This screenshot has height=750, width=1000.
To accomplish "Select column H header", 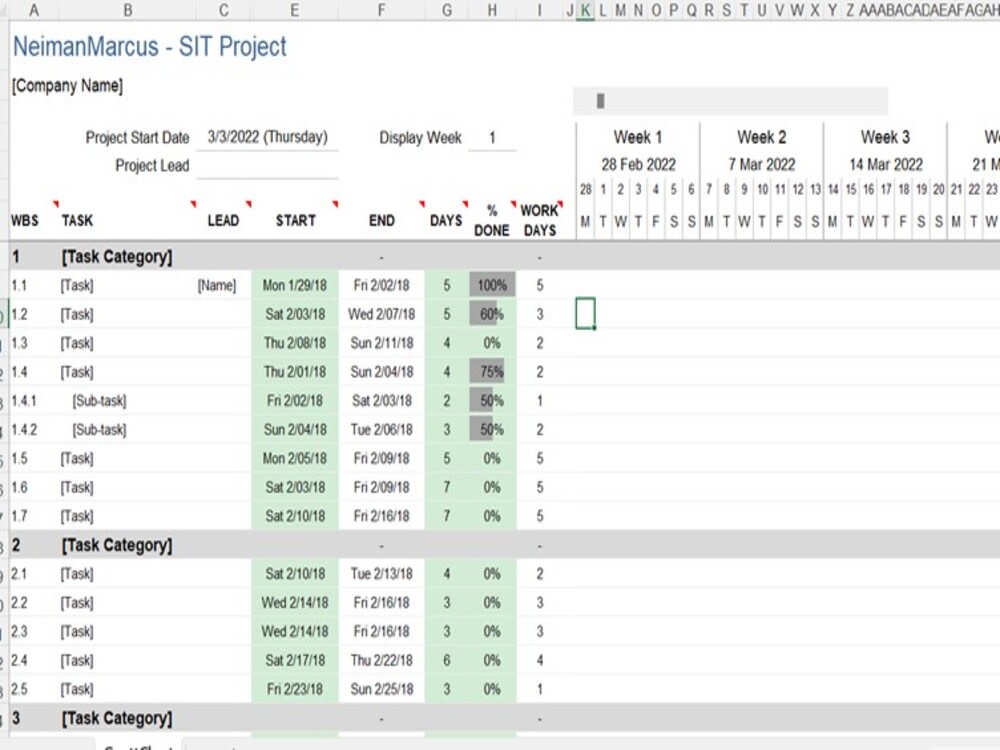I will (x=492, y=10).
